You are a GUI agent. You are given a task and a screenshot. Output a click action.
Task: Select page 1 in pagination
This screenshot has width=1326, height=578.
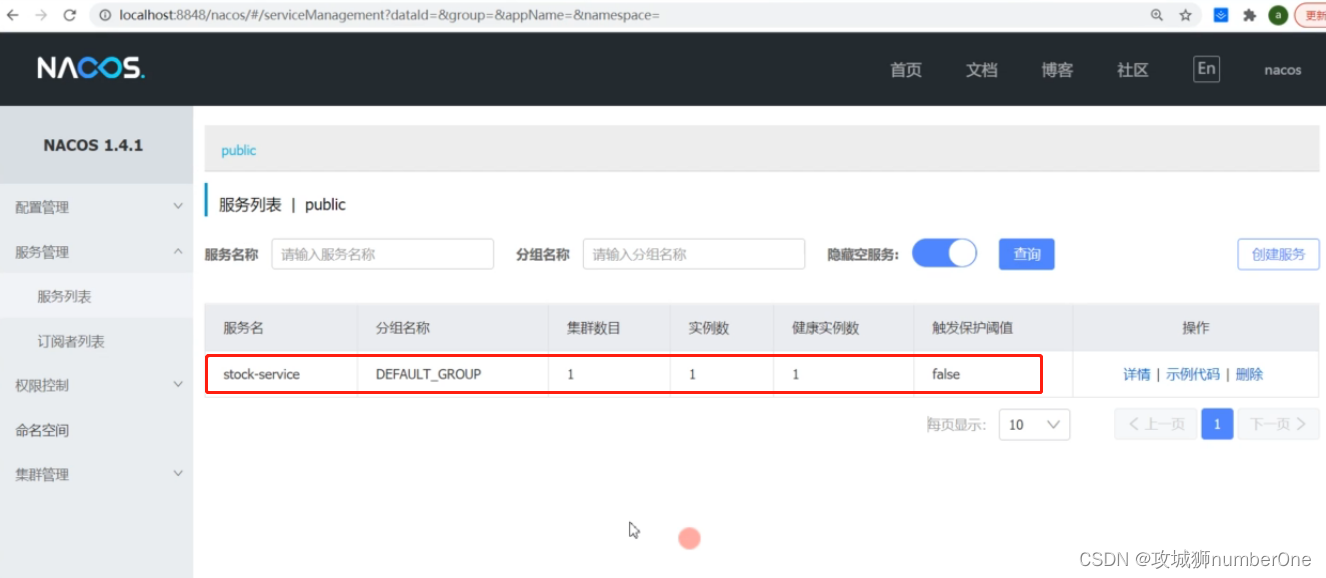click(1217, 425)
